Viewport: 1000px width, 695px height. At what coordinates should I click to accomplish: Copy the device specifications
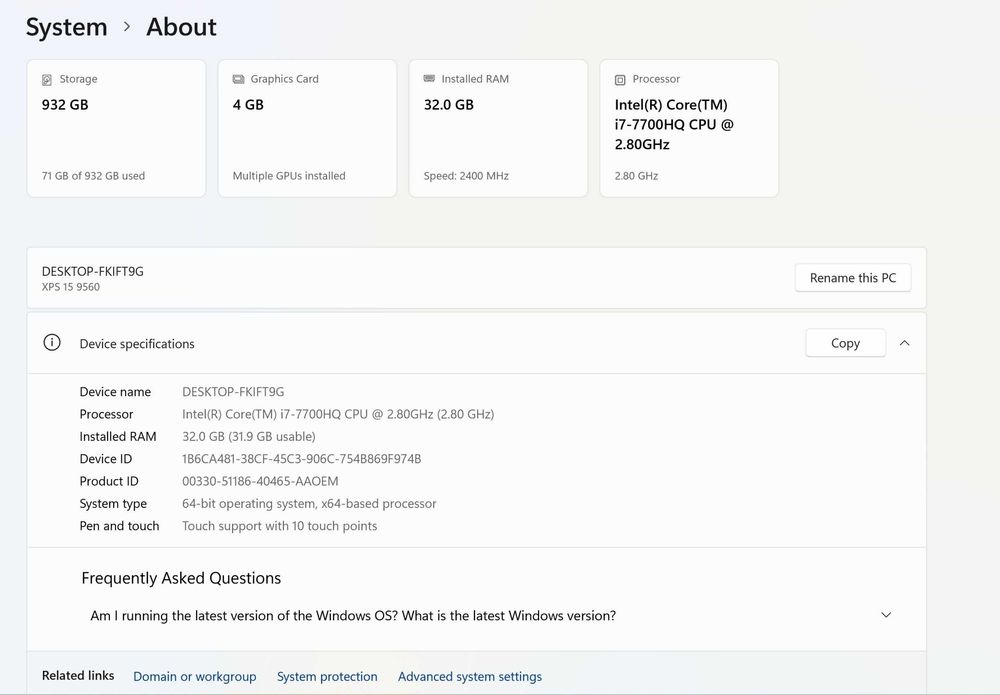click(845, 343)
